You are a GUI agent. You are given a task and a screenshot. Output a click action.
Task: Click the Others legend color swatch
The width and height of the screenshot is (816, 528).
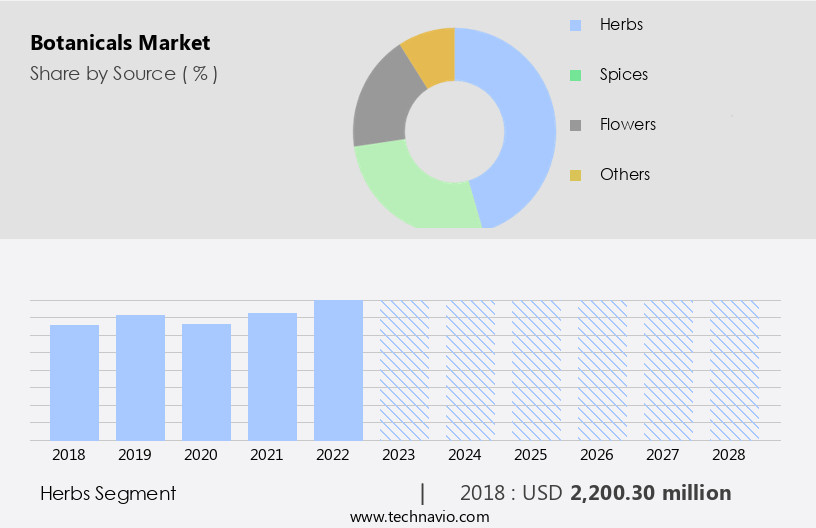(575, 175)
